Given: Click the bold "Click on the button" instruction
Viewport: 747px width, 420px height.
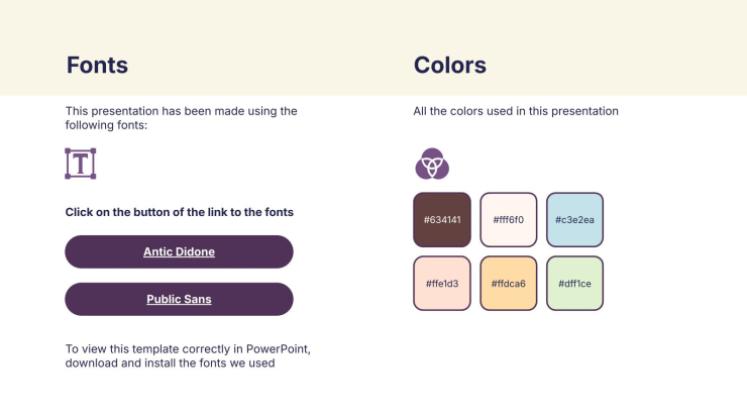Looking at the screenshot, I should pos(179,212).
